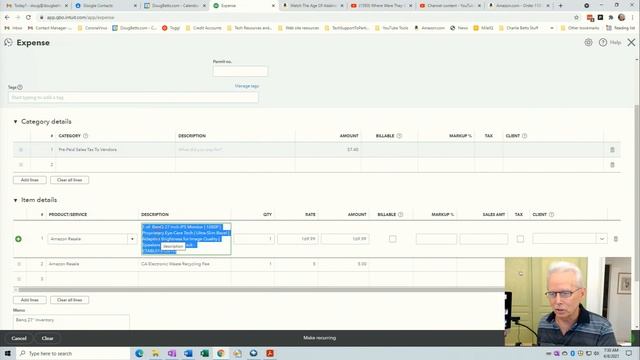Click the Category details Billable help icon
This screenshot has width=640, height=360.
[399, 136]
